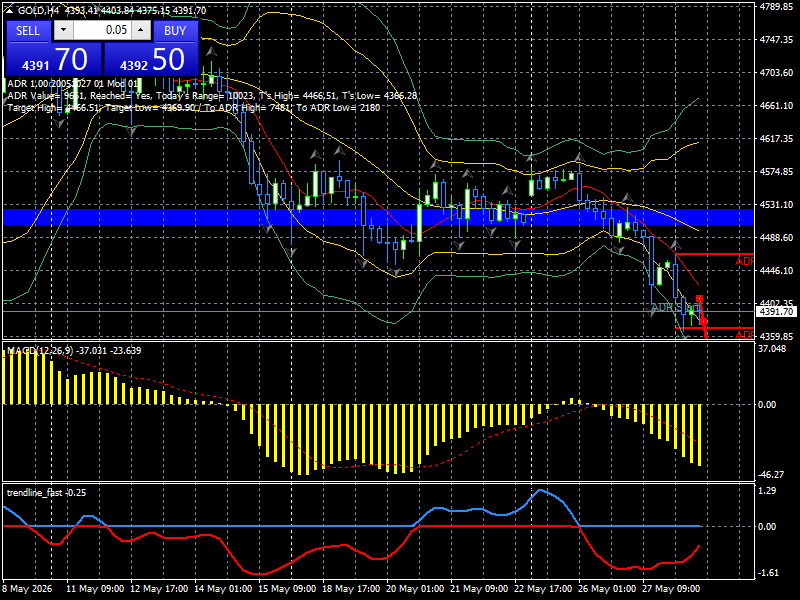
Task: Click the 18 May 17:00 time label
Action: [x=351, y=589]
